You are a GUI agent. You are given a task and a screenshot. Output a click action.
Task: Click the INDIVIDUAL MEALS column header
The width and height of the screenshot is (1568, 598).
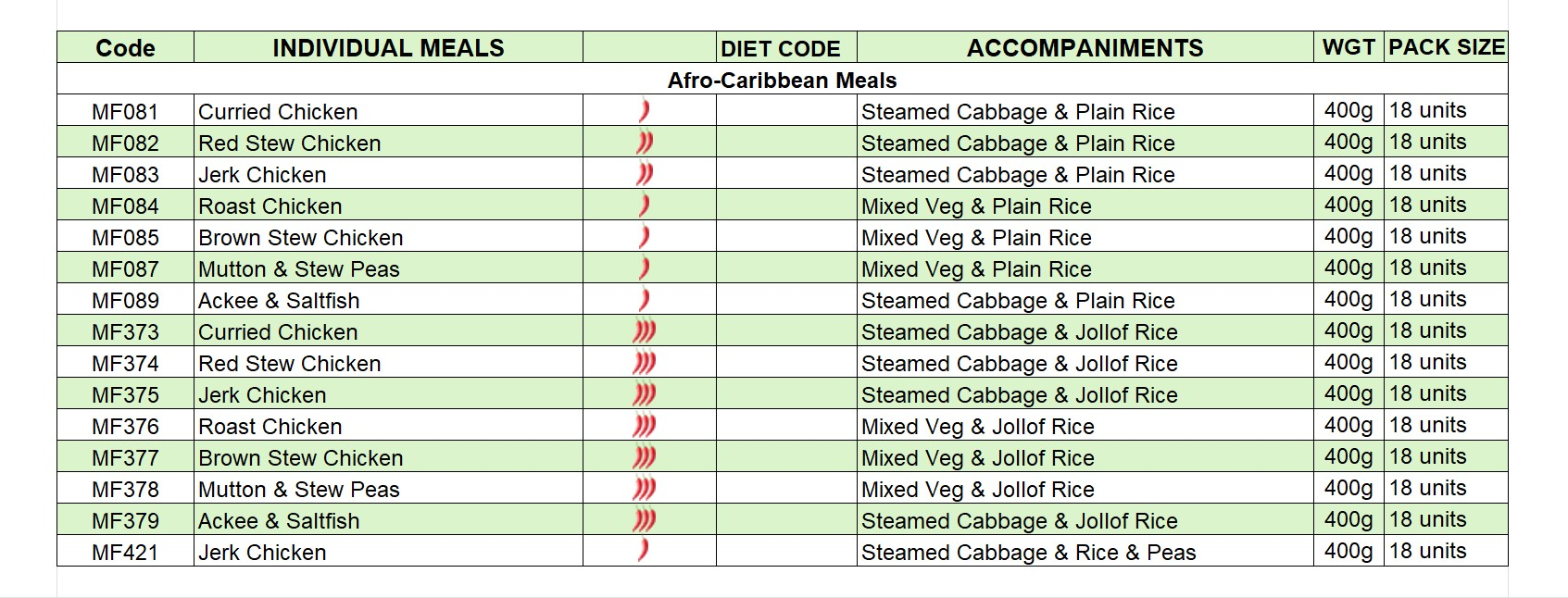[x=388, y=48]
